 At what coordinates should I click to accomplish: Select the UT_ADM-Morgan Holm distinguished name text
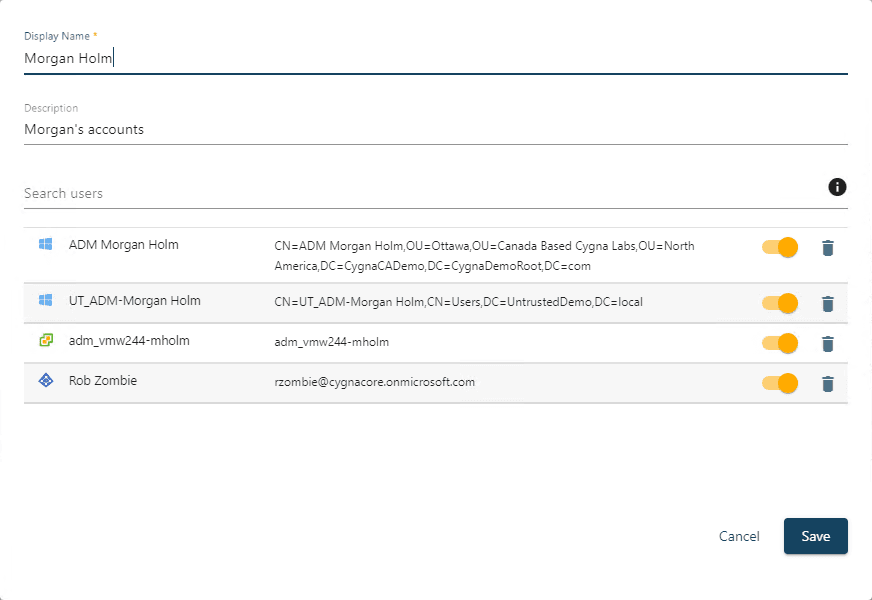446,302
